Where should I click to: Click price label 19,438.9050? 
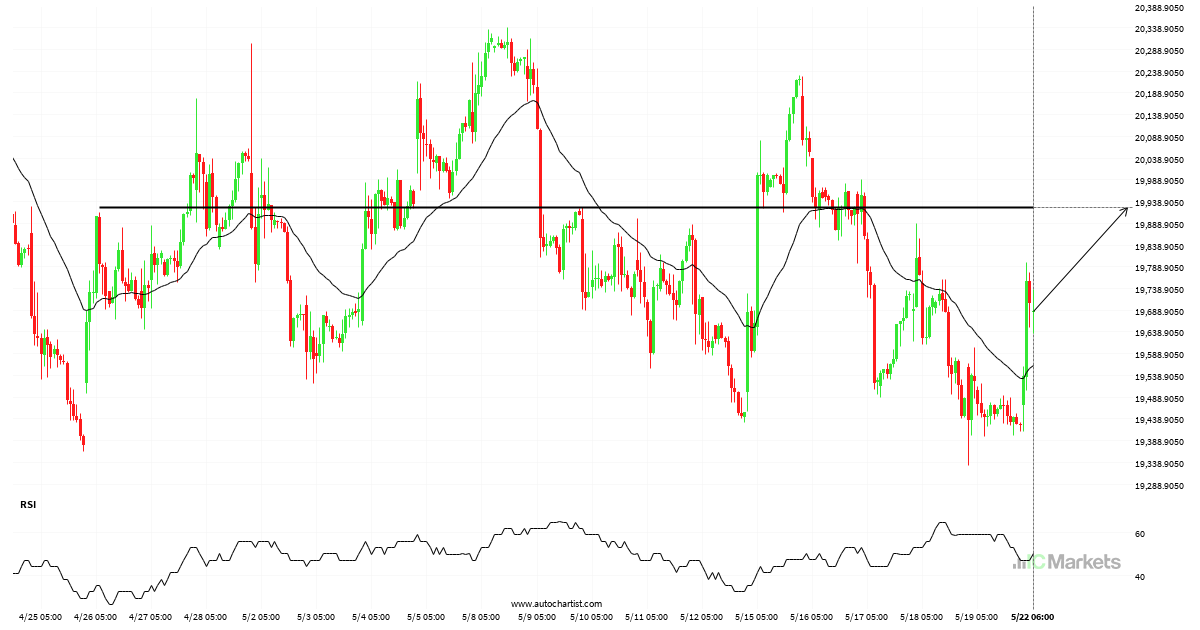click(x=1161, y=421)
